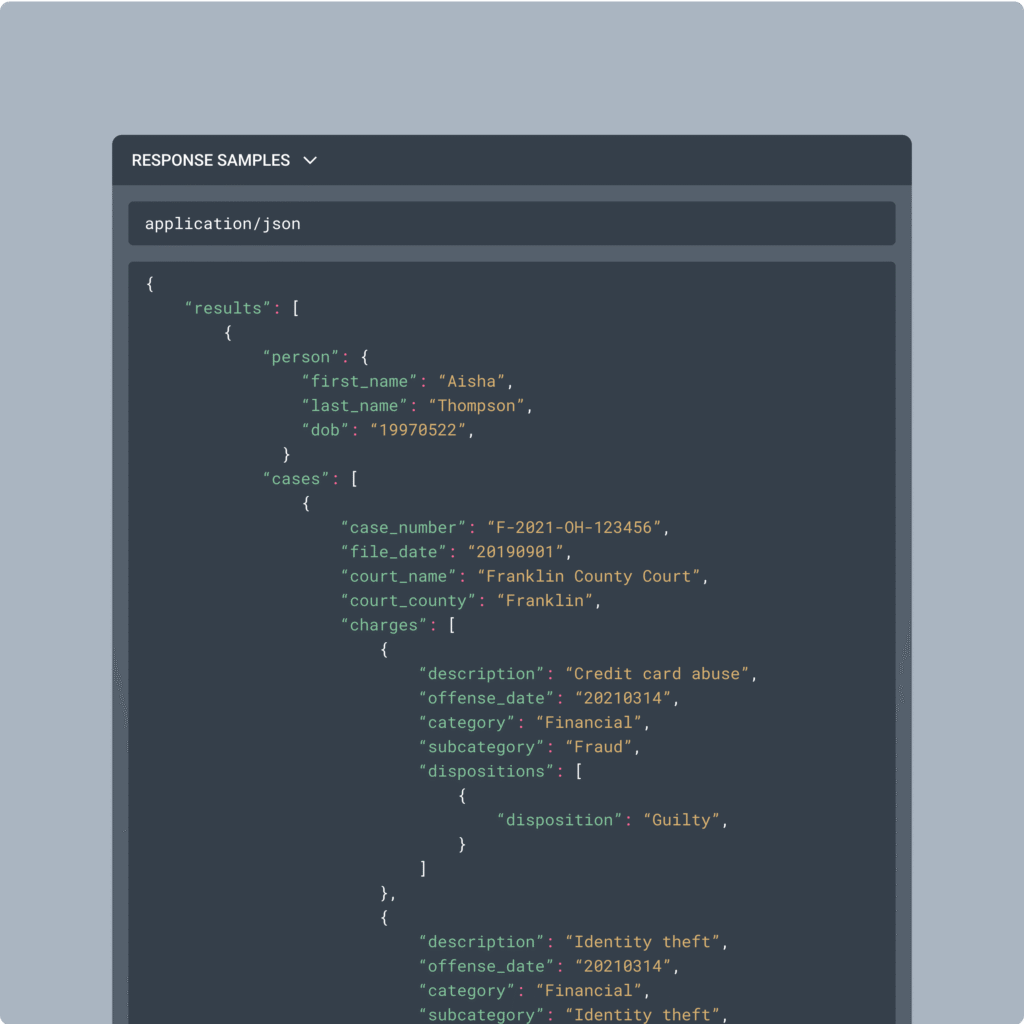Click the "19970522" value
The image size is (1024, 1024).
(418, 430)
